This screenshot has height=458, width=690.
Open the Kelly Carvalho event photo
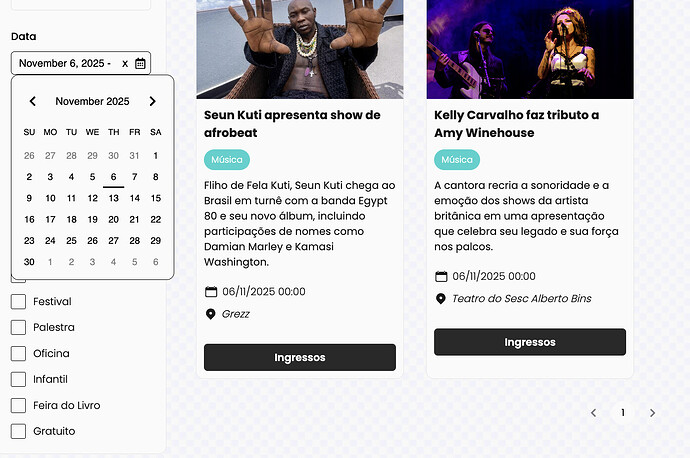tap(530, 49)
